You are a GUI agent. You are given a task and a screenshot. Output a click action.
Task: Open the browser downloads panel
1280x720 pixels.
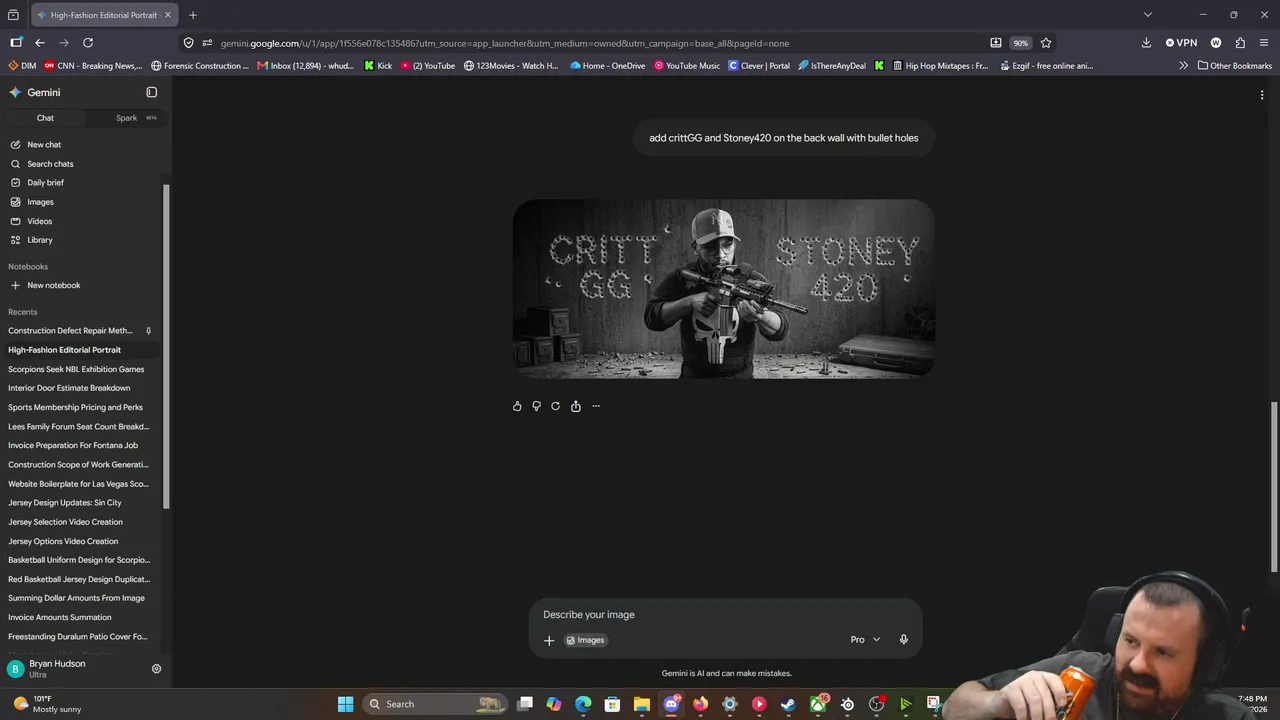click(x=1146, y=43)
